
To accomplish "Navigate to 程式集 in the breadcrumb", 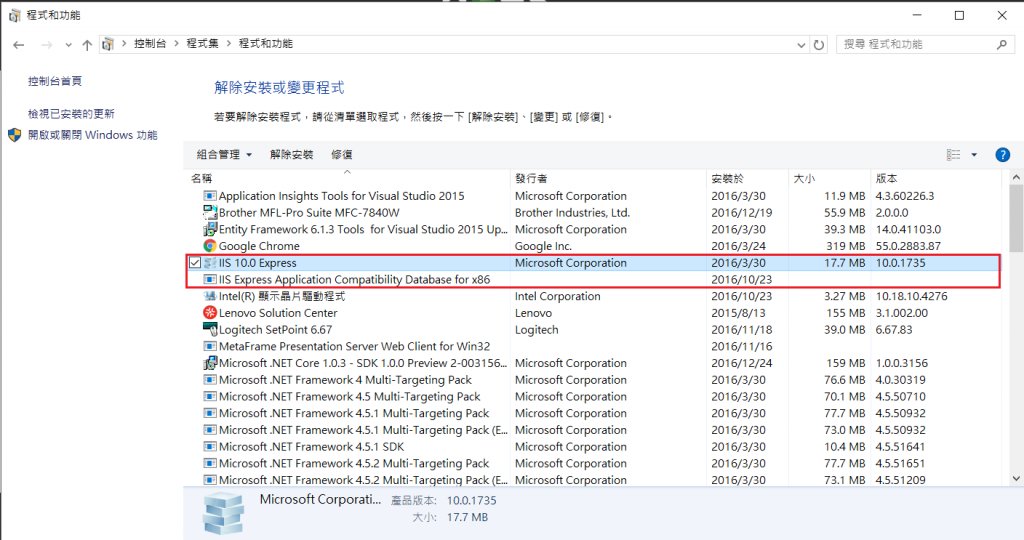I will [x=202, y=44].
